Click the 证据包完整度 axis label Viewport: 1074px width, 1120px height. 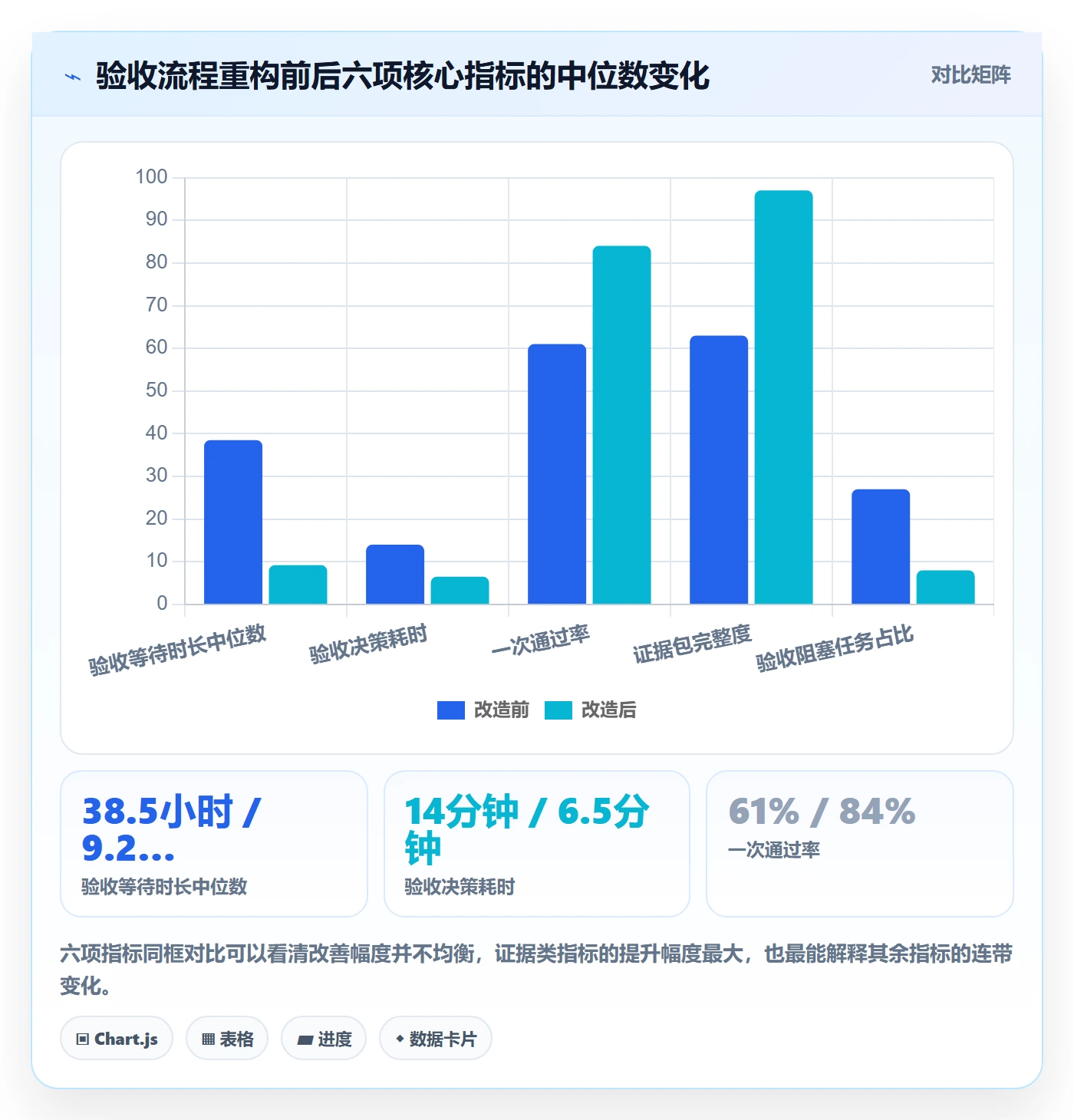[x=692, y=644]
